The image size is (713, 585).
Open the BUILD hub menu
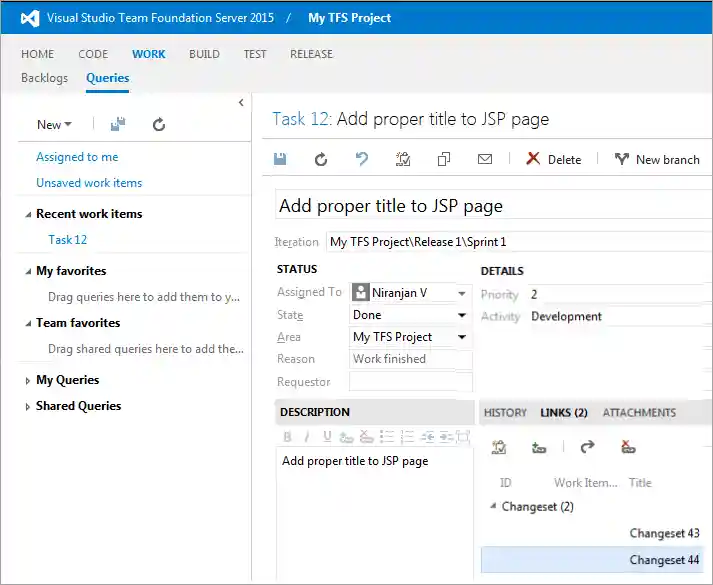coord(204,54)
